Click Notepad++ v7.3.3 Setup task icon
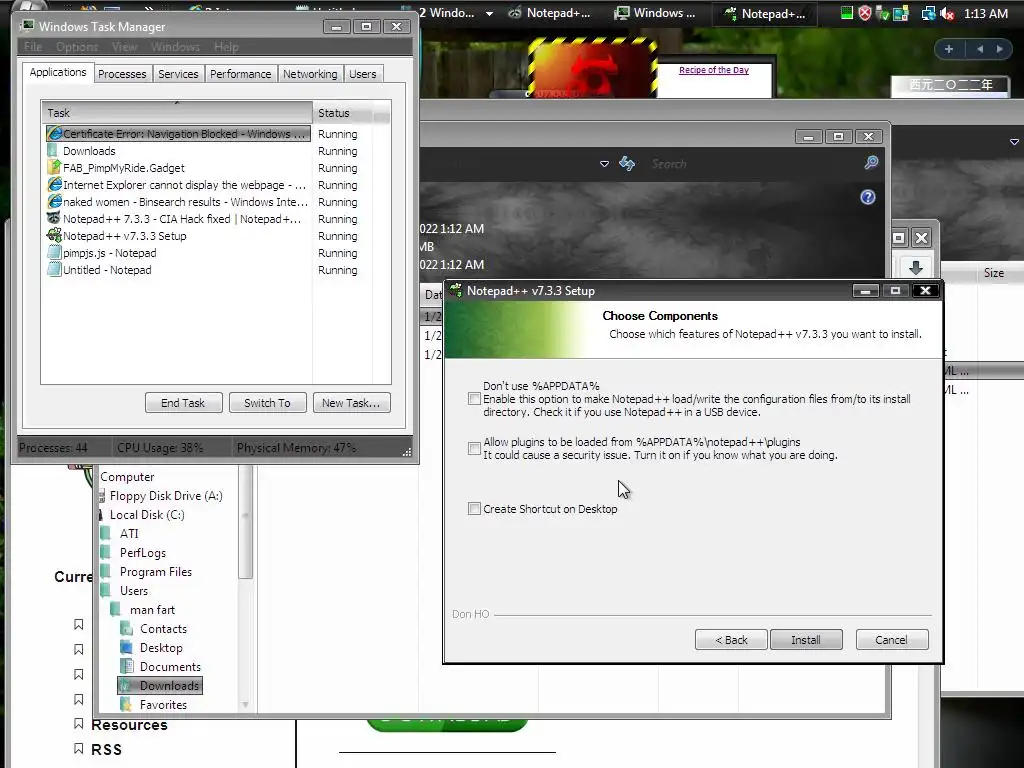Viewport: 1024px width, 768px height. [54, 236]
